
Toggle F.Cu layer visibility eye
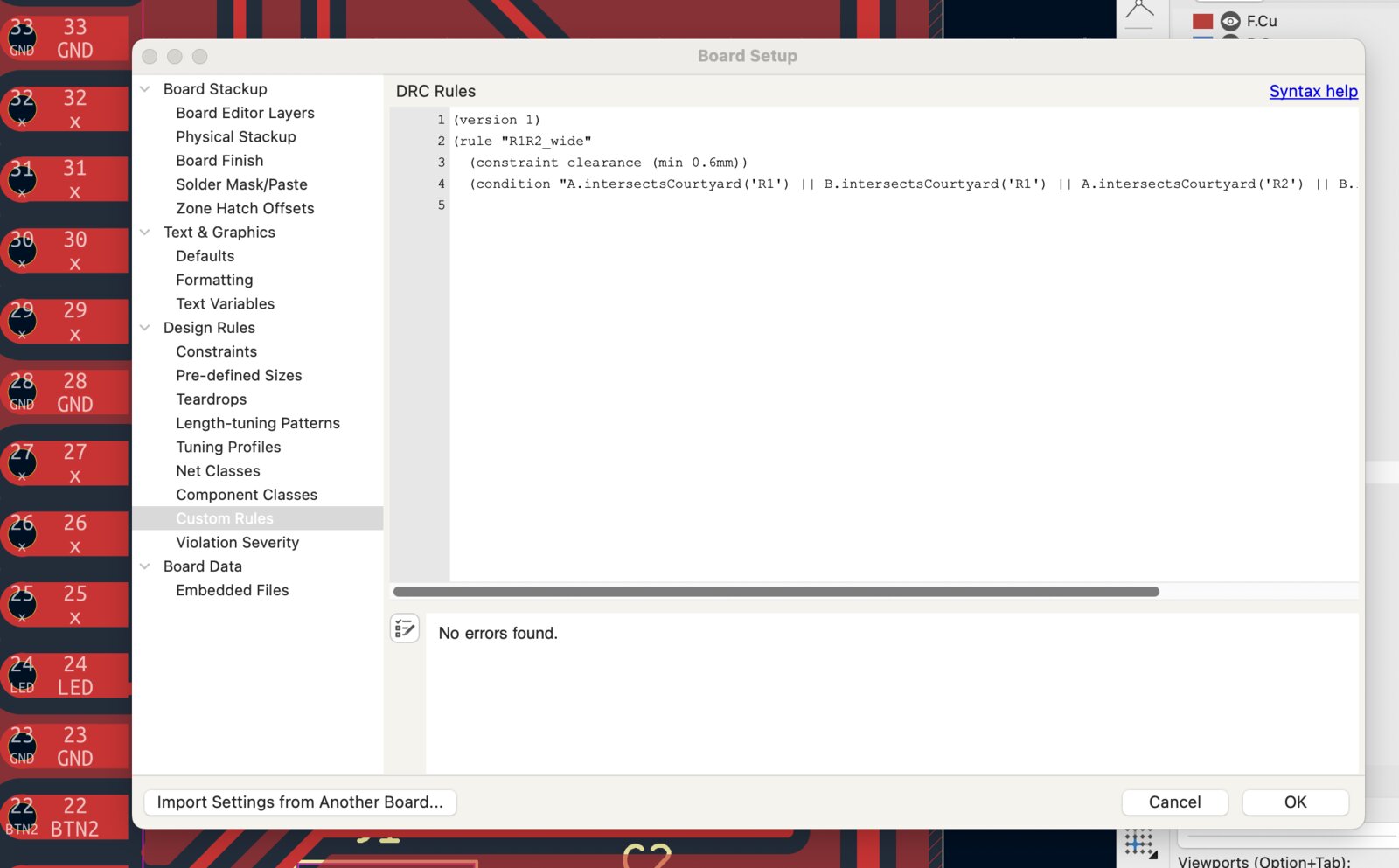pos(1230,21)
